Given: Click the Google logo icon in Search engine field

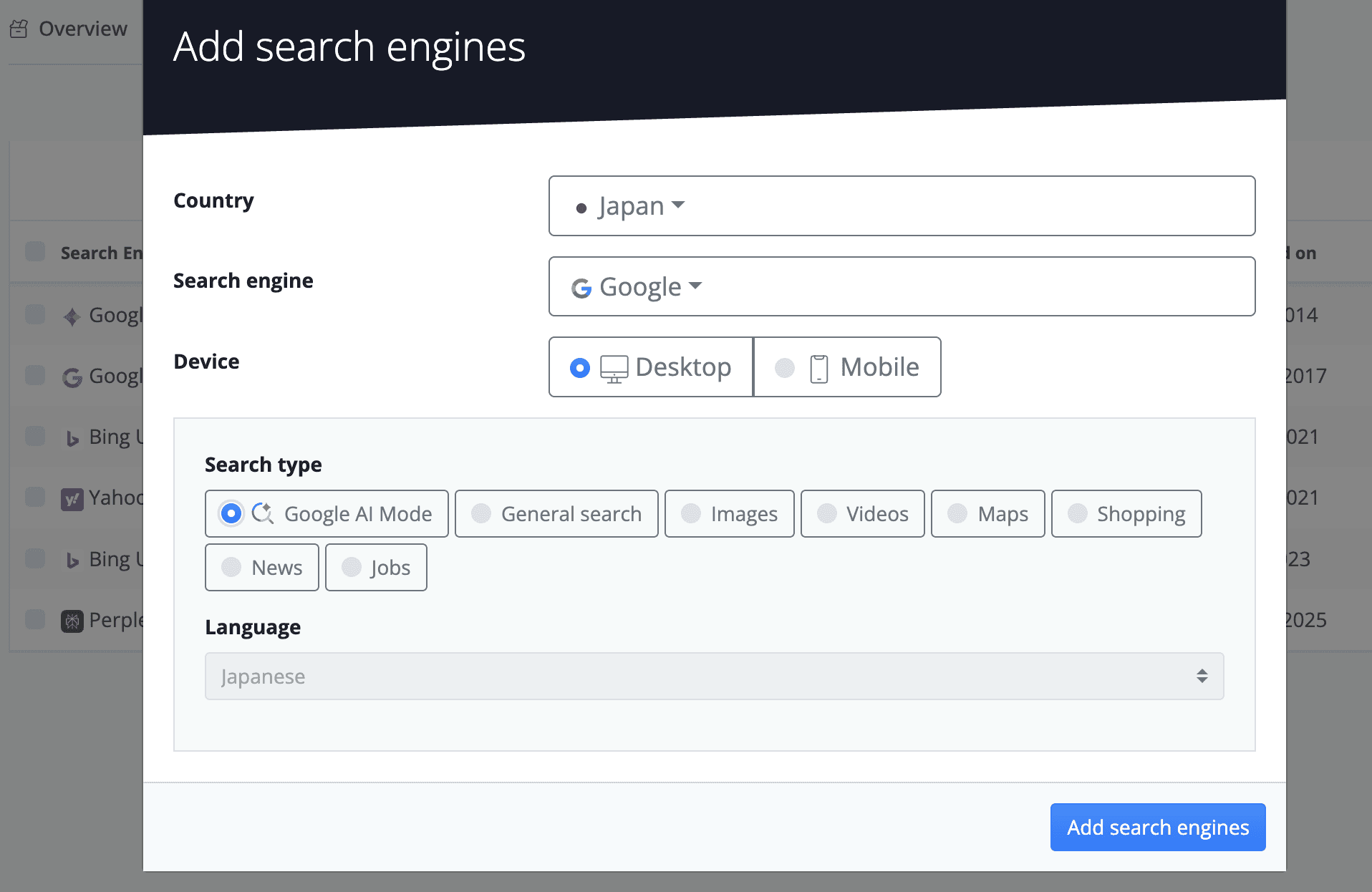Looking at the screenshot, I should tap(581, 288).
